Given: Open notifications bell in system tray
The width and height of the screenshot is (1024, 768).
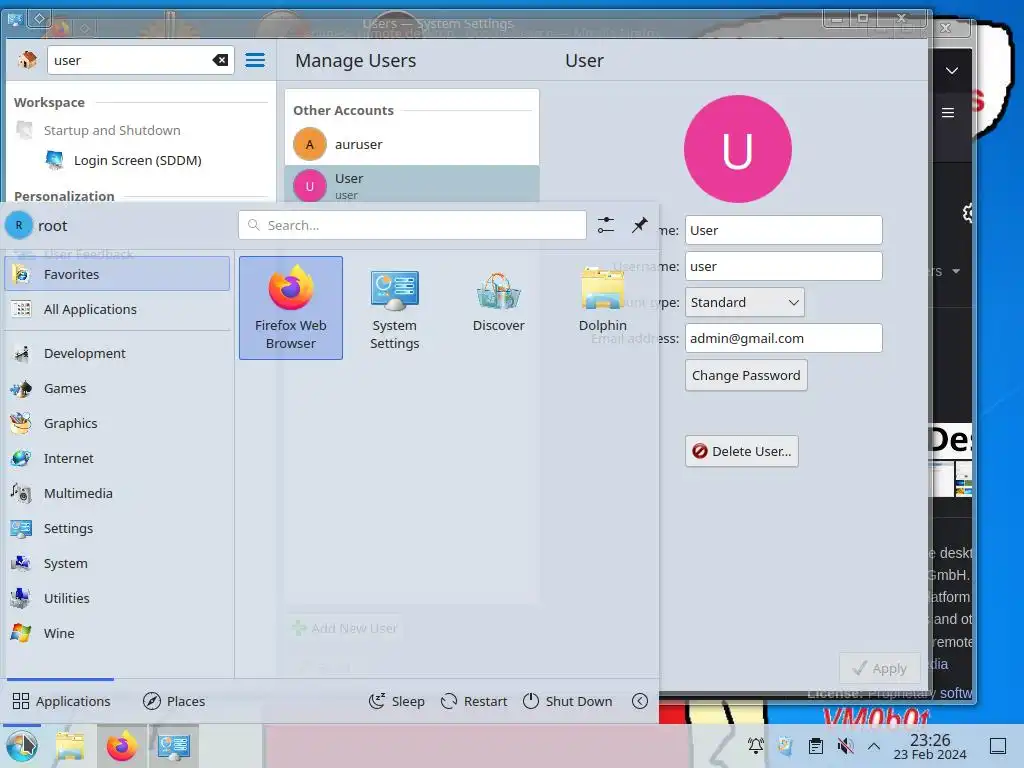Looking at the screenshot, I should pos(756,745).
